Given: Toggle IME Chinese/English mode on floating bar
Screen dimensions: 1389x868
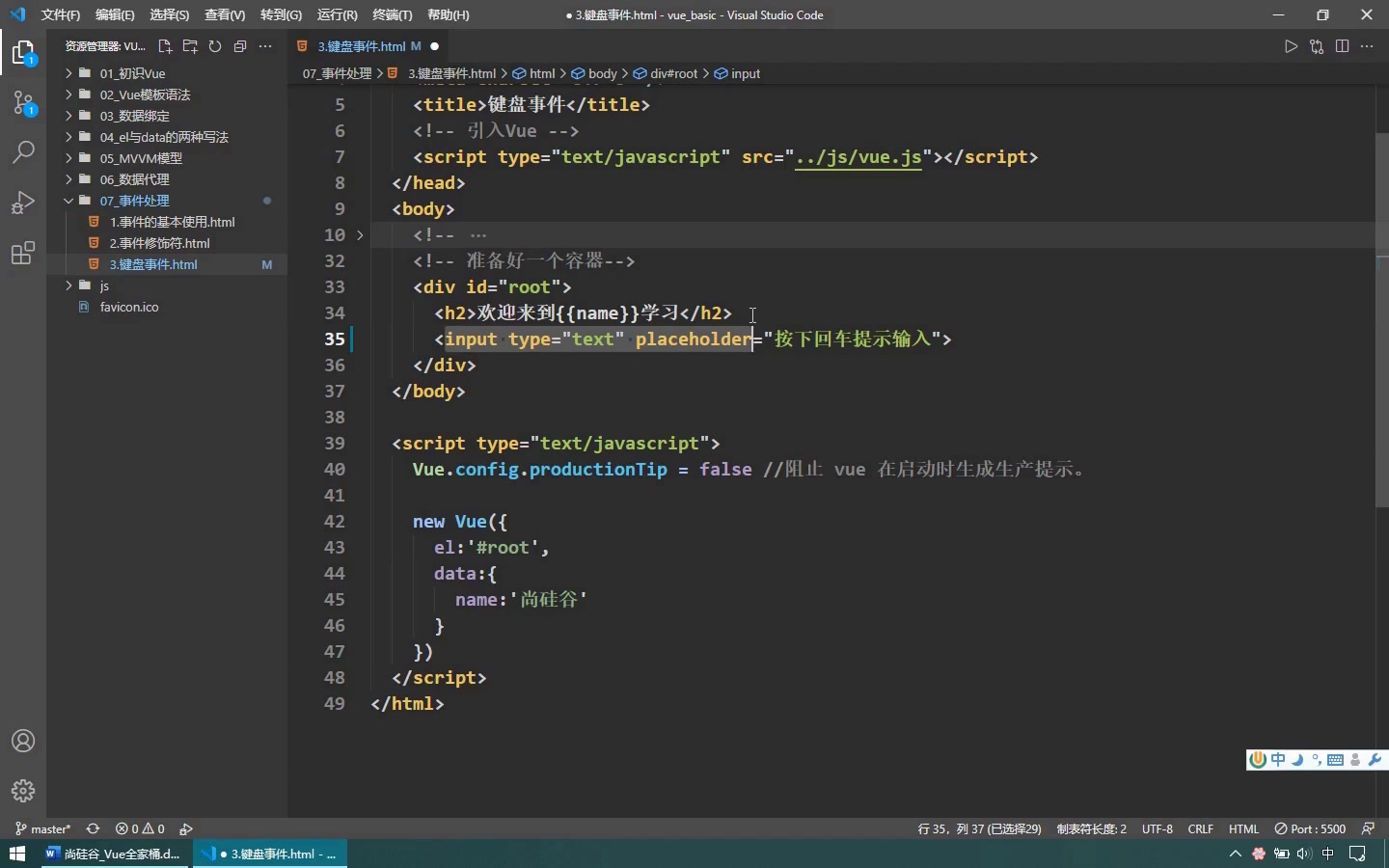Looking at the screenshot, I should [1278, 760].
